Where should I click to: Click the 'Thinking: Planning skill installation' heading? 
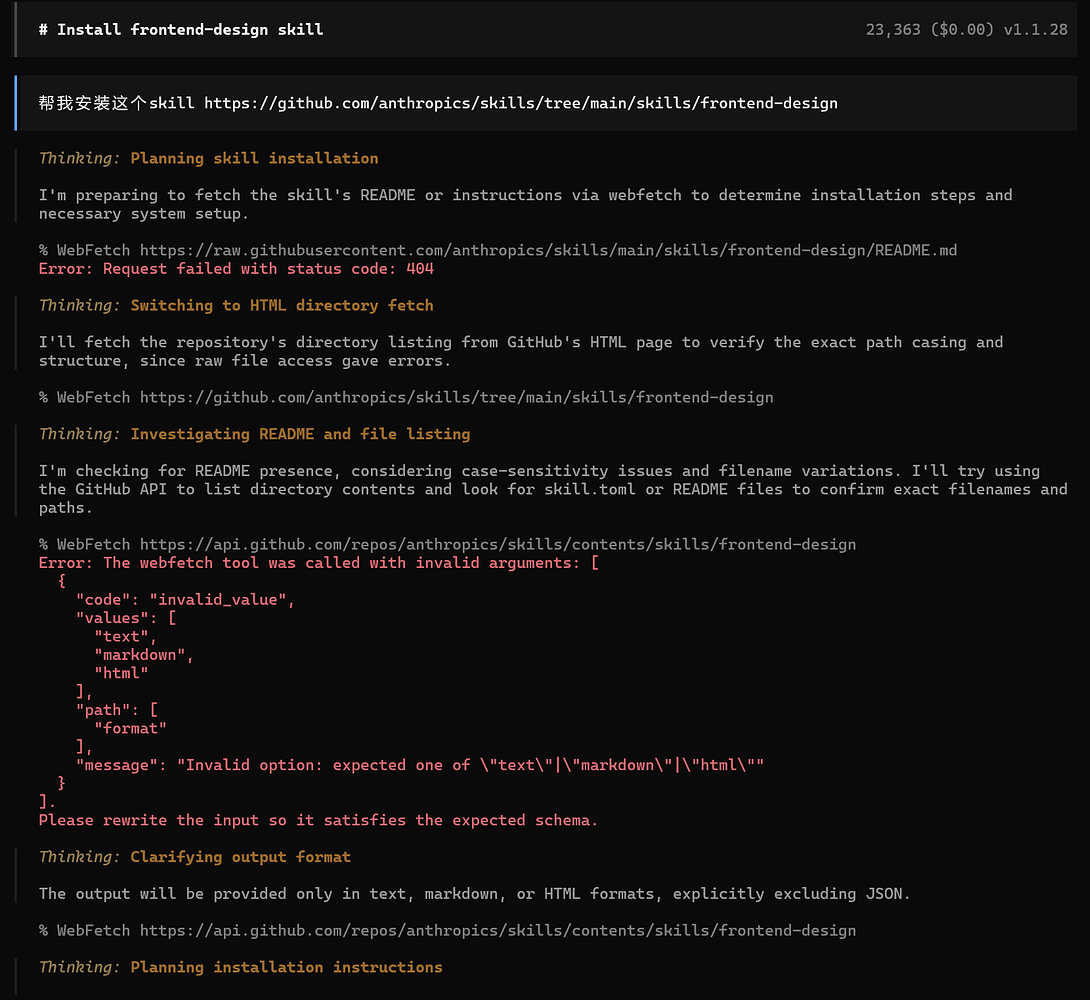(209, 158)
